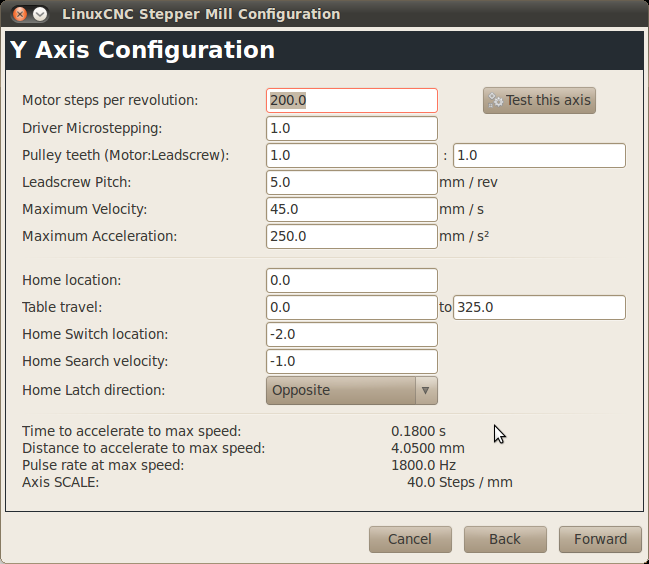Click the 0.1800 s acceleration time value
This screenshot has width=649, height=564.
[418, 432]
